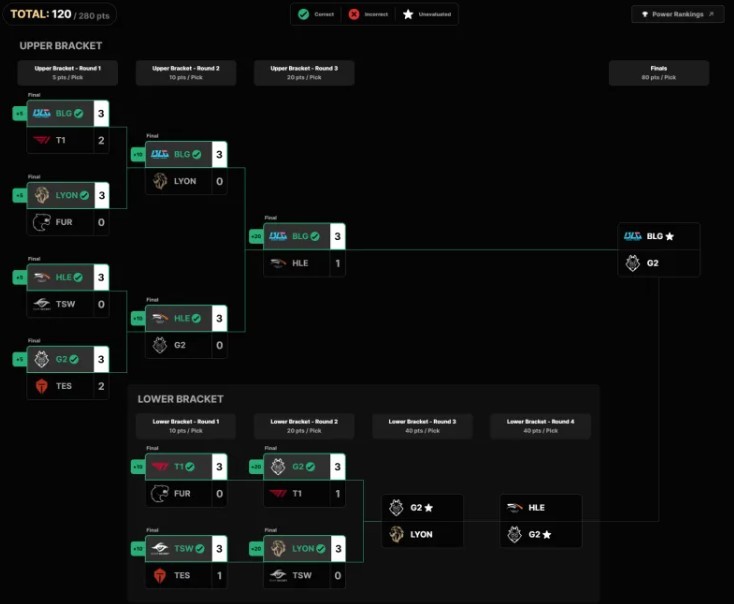
Task: Click T1 logo in Upper Round 1 match
Action: click(42, 140)
